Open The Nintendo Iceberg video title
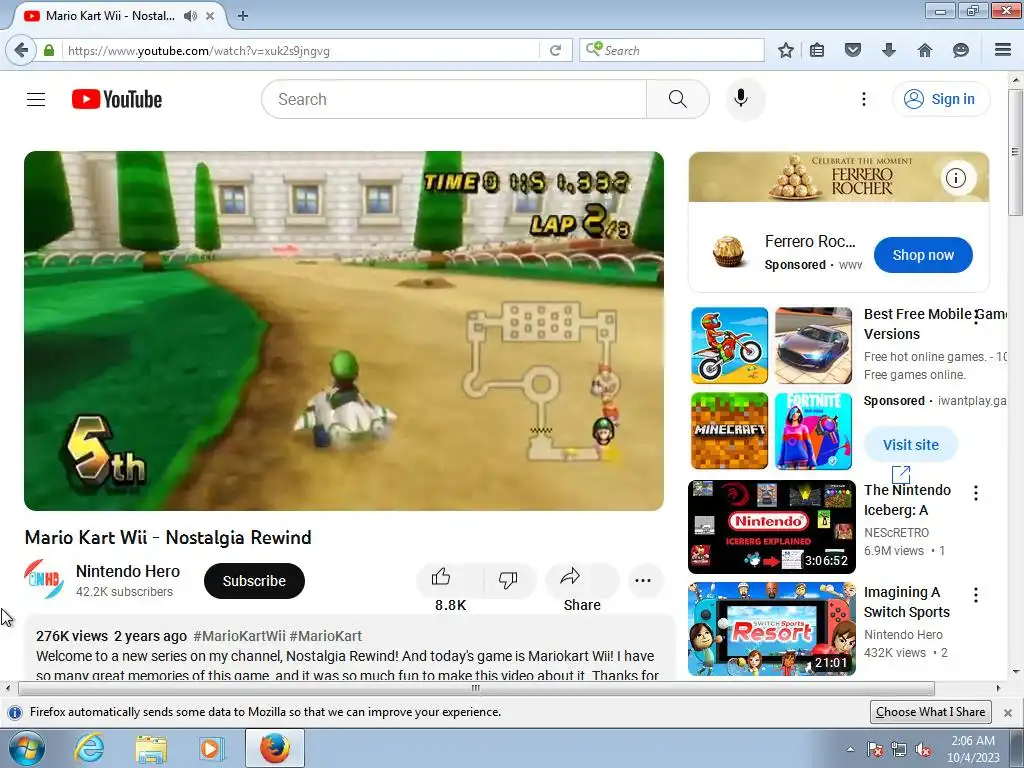The width and height of the screenshot is (1024, 768). point(907,500)
